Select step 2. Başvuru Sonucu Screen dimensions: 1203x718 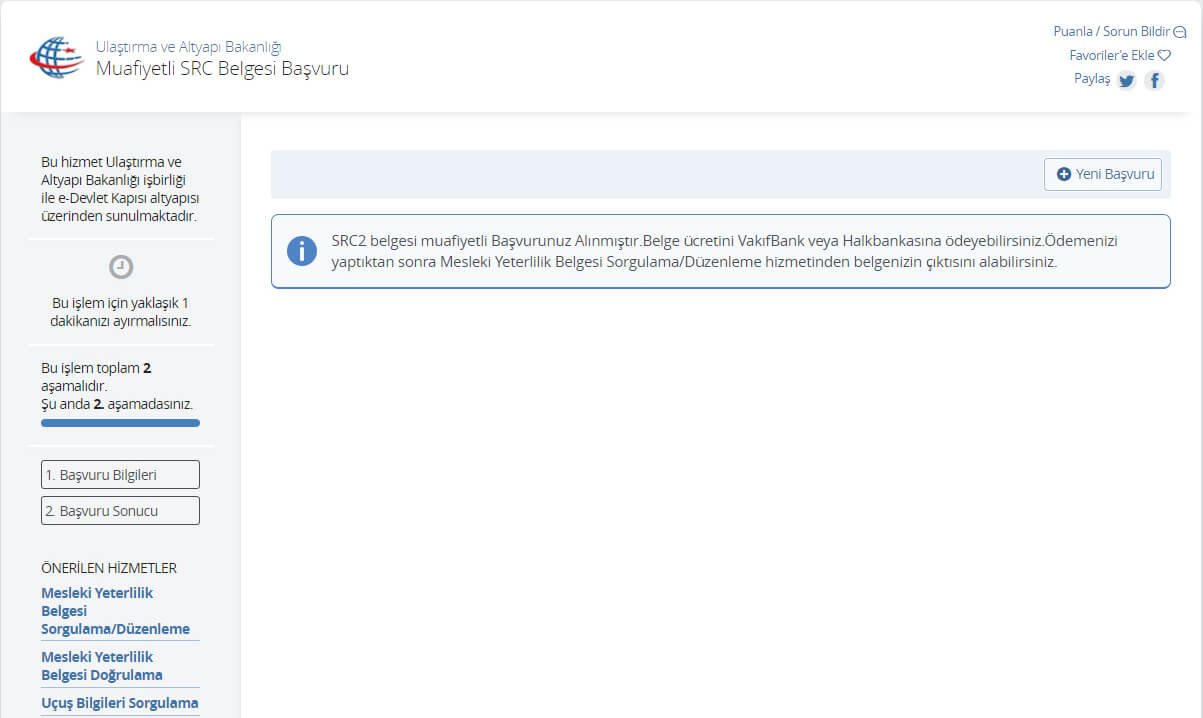tap(120, 511)
